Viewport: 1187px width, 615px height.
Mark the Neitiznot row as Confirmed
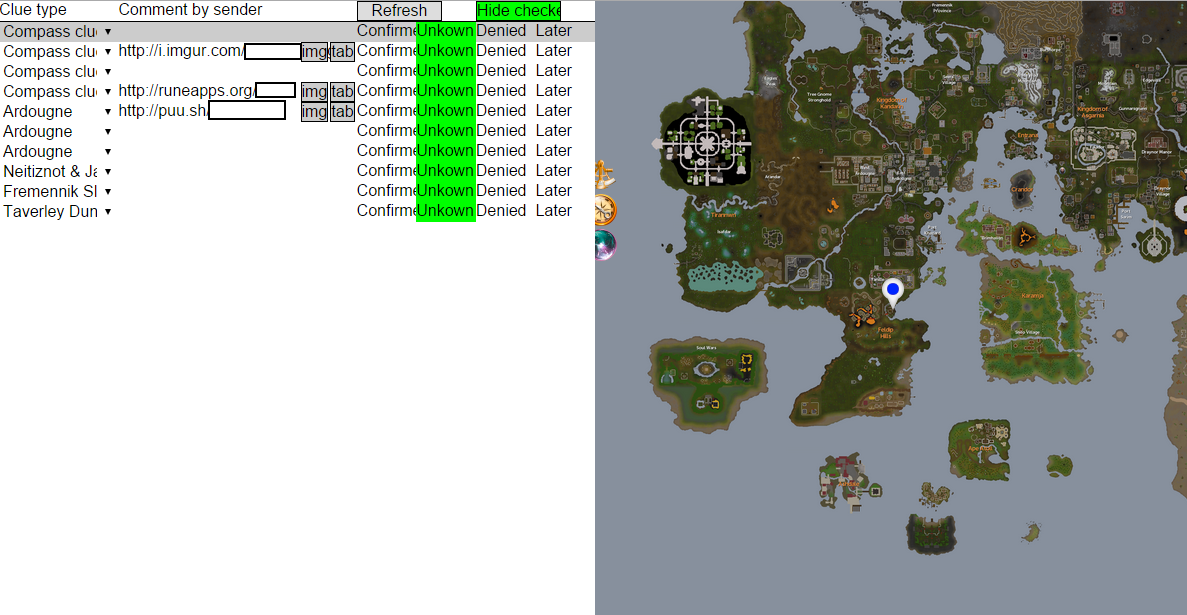pyautogui.click(x=387, y=170)
